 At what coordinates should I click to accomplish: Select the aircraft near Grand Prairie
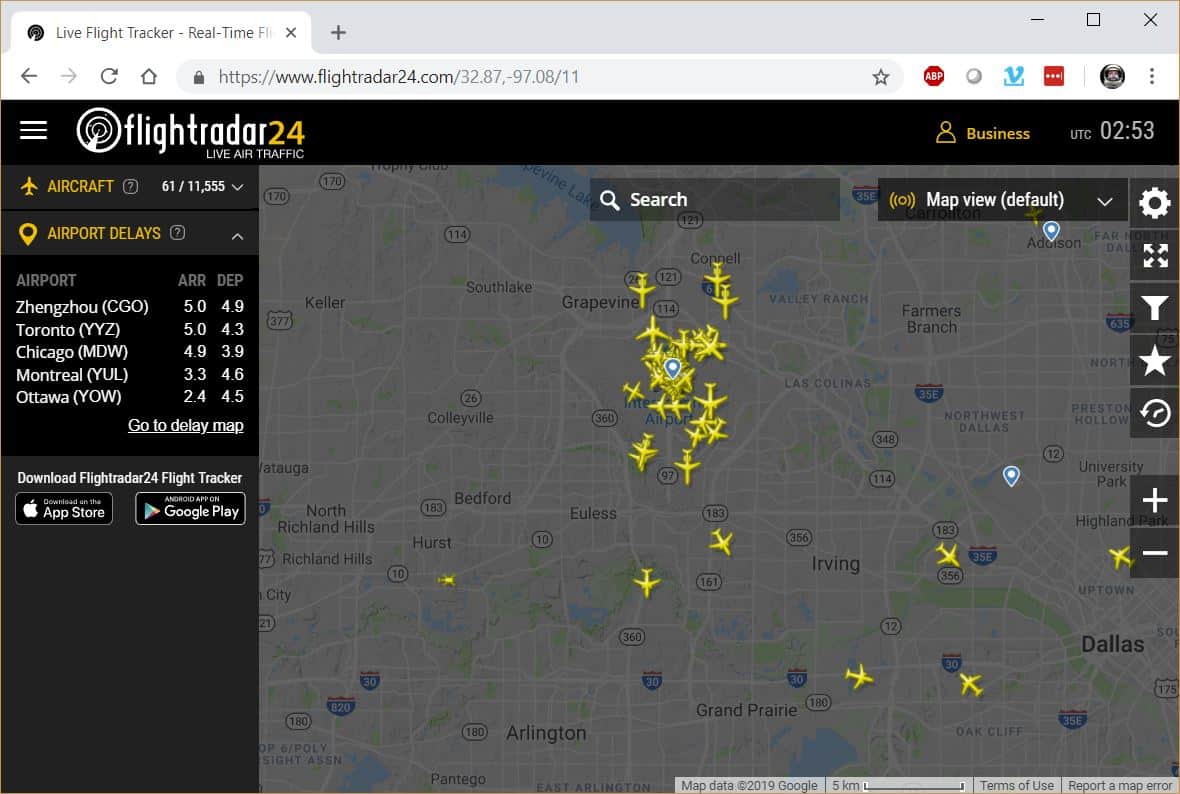[x=859, y=677]
